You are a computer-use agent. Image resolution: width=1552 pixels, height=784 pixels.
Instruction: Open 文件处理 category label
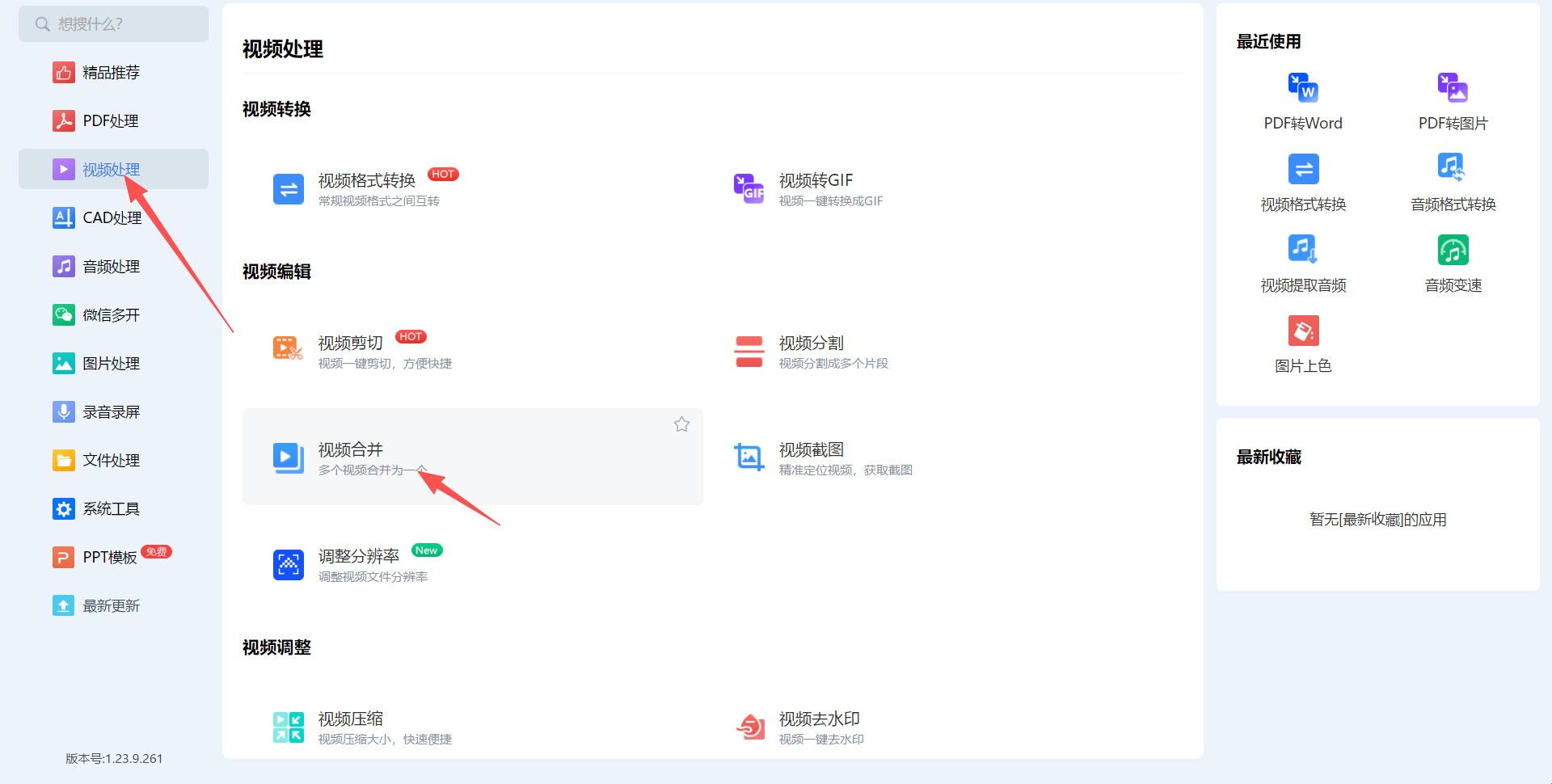pos(111,461)
